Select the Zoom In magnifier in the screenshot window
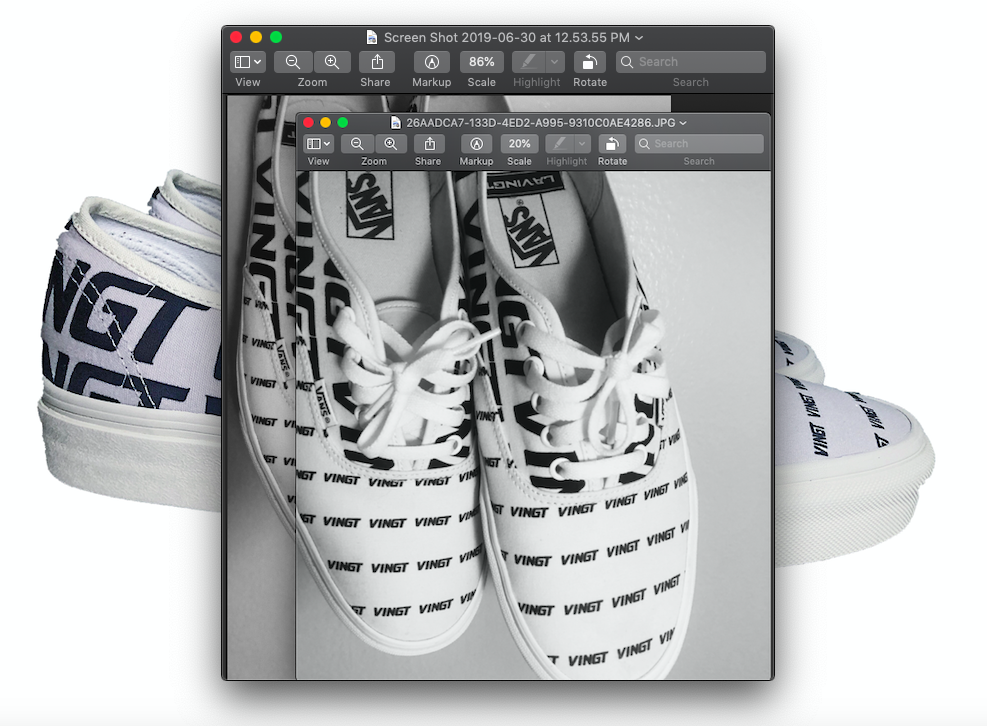The width and height of the screenshot is (987, 726). coord(332,62)
